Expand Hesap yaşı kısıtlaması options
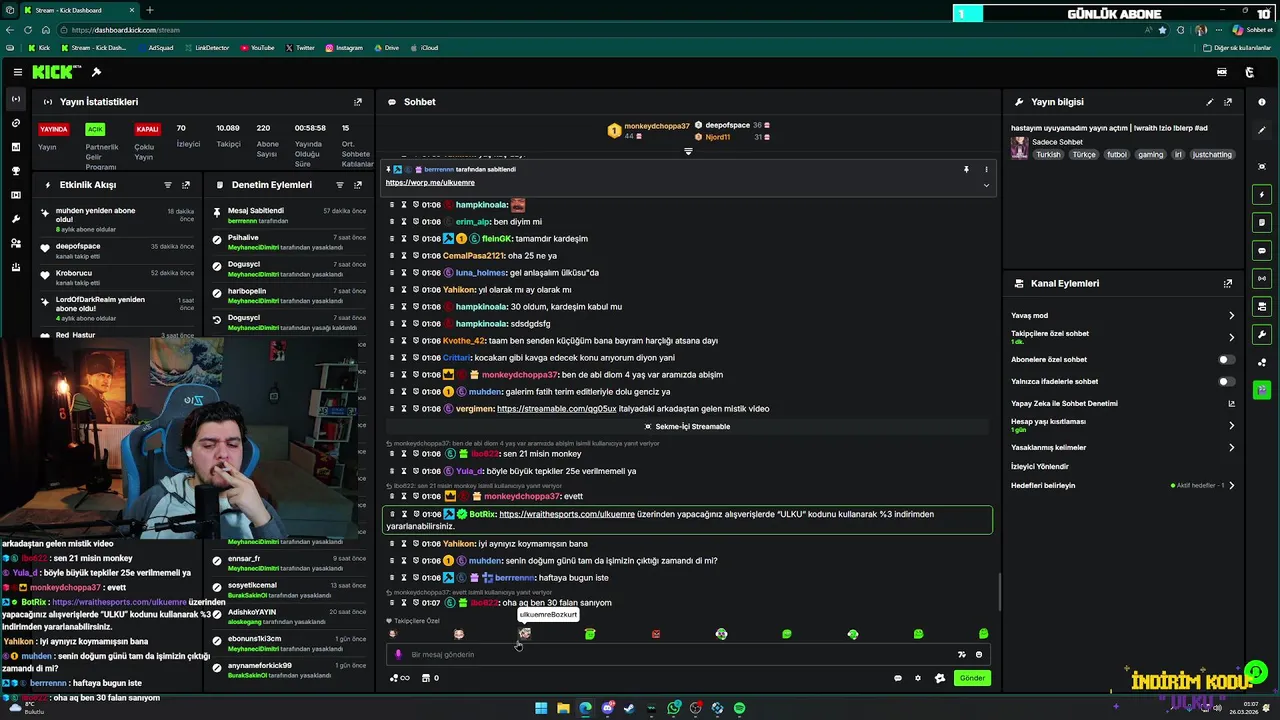1280x720 pixels. coord(1231,425)
